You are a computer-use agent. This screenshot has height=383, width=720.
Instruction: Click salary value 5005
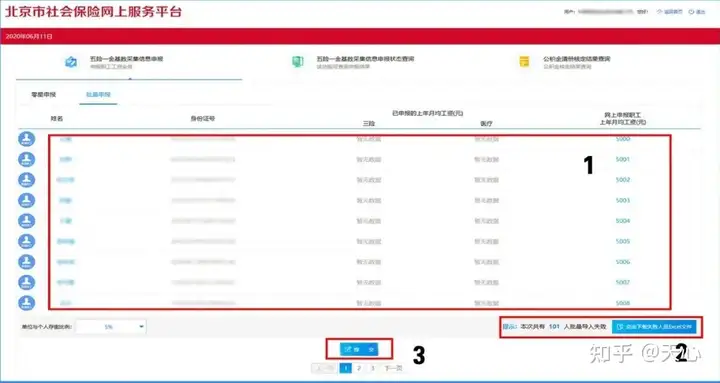[x=623, y=241]
